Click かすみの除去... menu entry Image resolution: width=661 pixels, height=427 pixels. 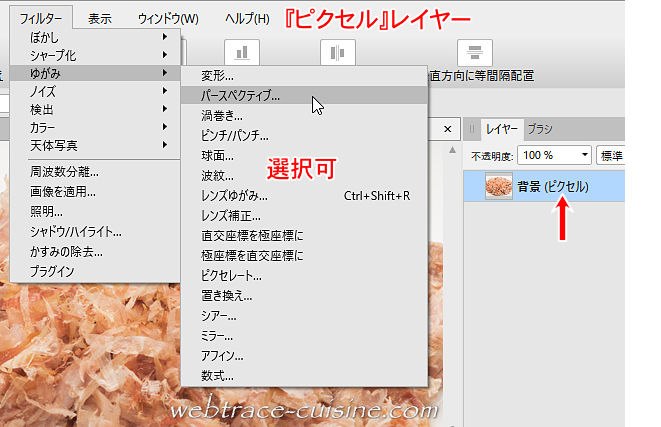(64, 251)
